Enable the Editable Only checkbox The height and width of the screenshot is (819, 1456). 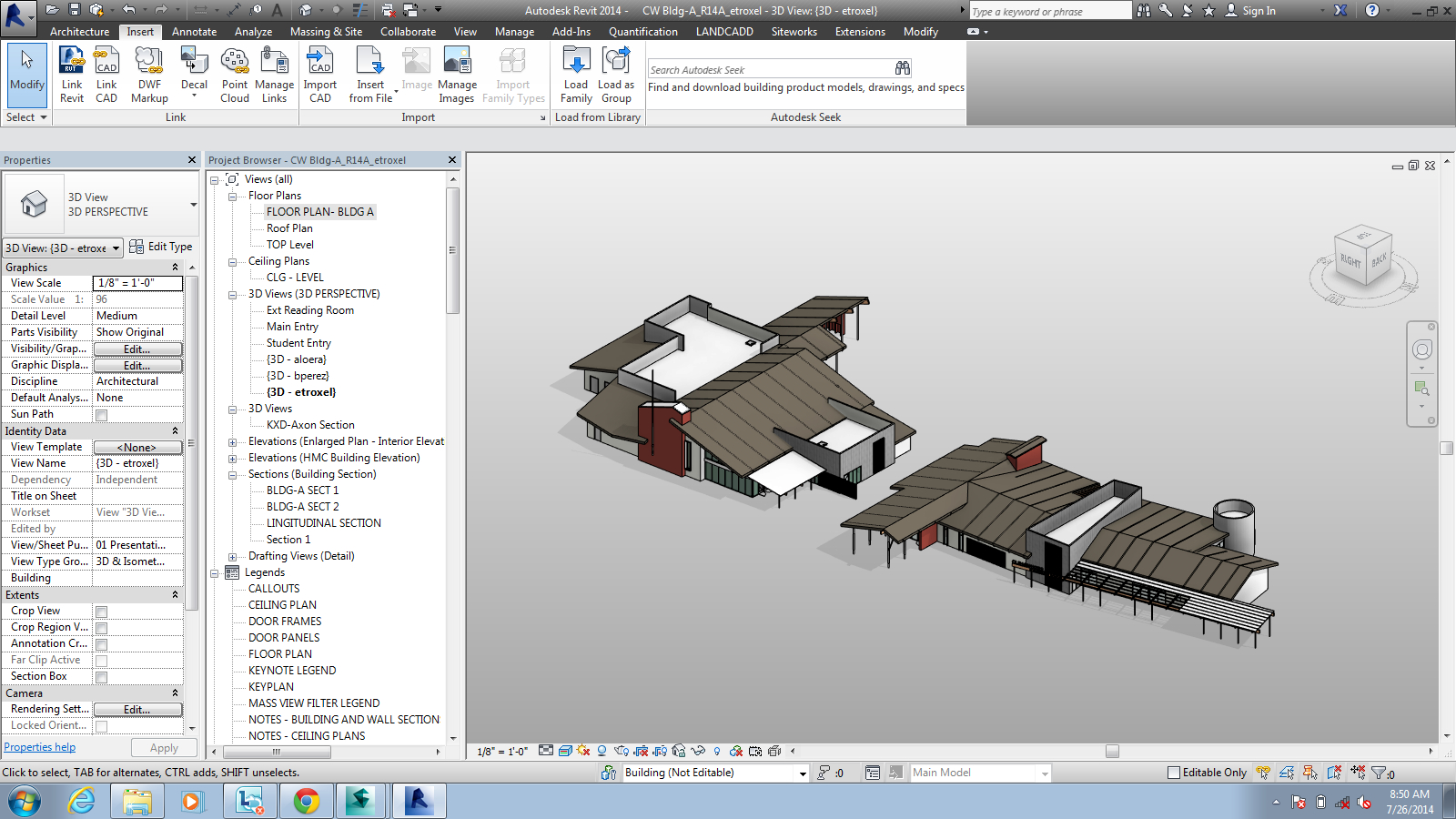tap(1173, 772)
